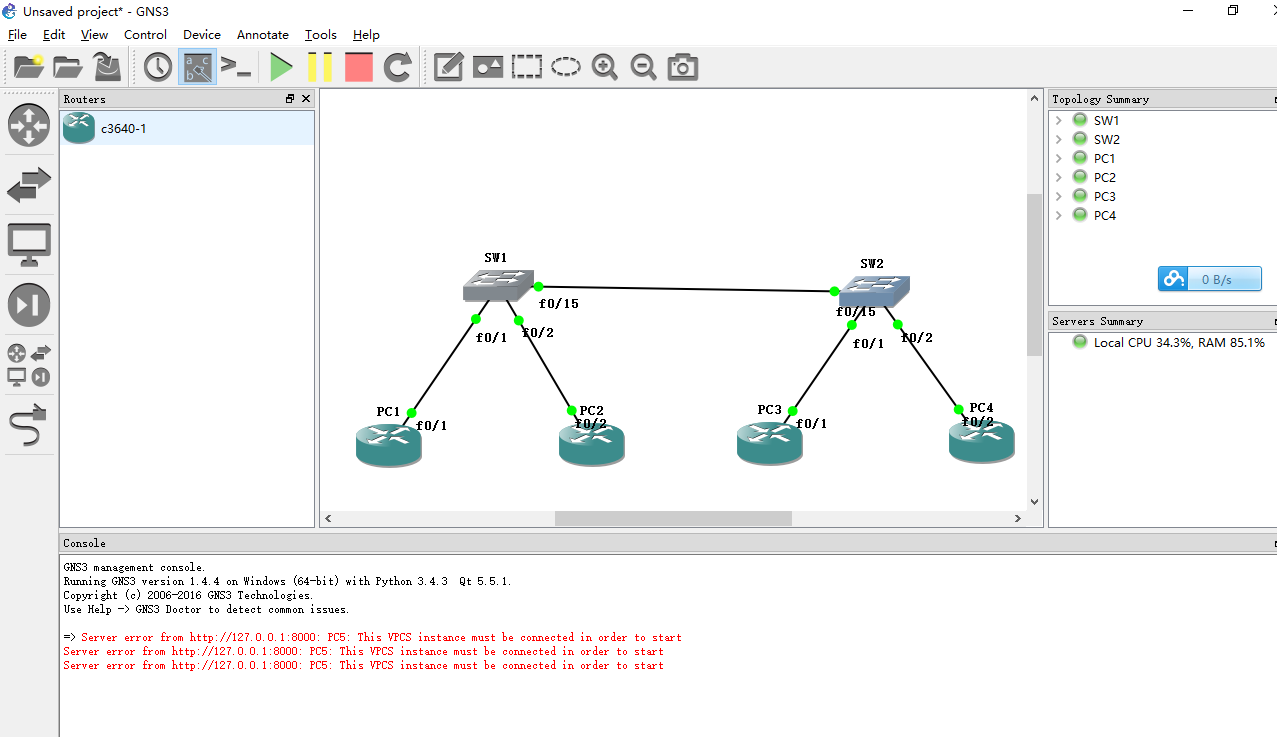Select PC2 device on the canvas
Image resolution: width=1277 pixels, height=737 pixels.
(x=591, y=444)
